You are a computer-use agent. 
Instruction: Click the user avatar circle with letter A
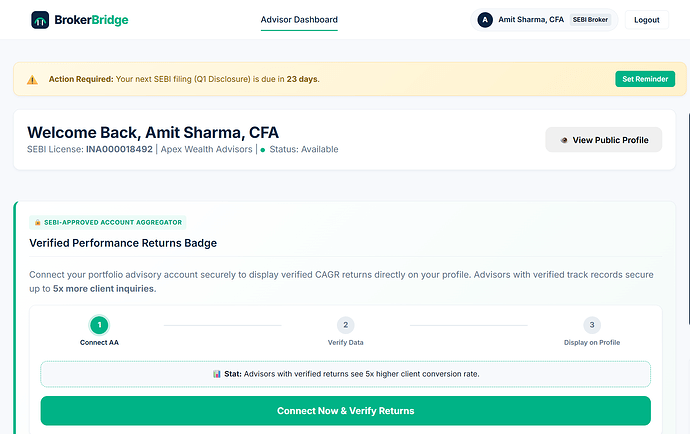[x=485, y=20]
